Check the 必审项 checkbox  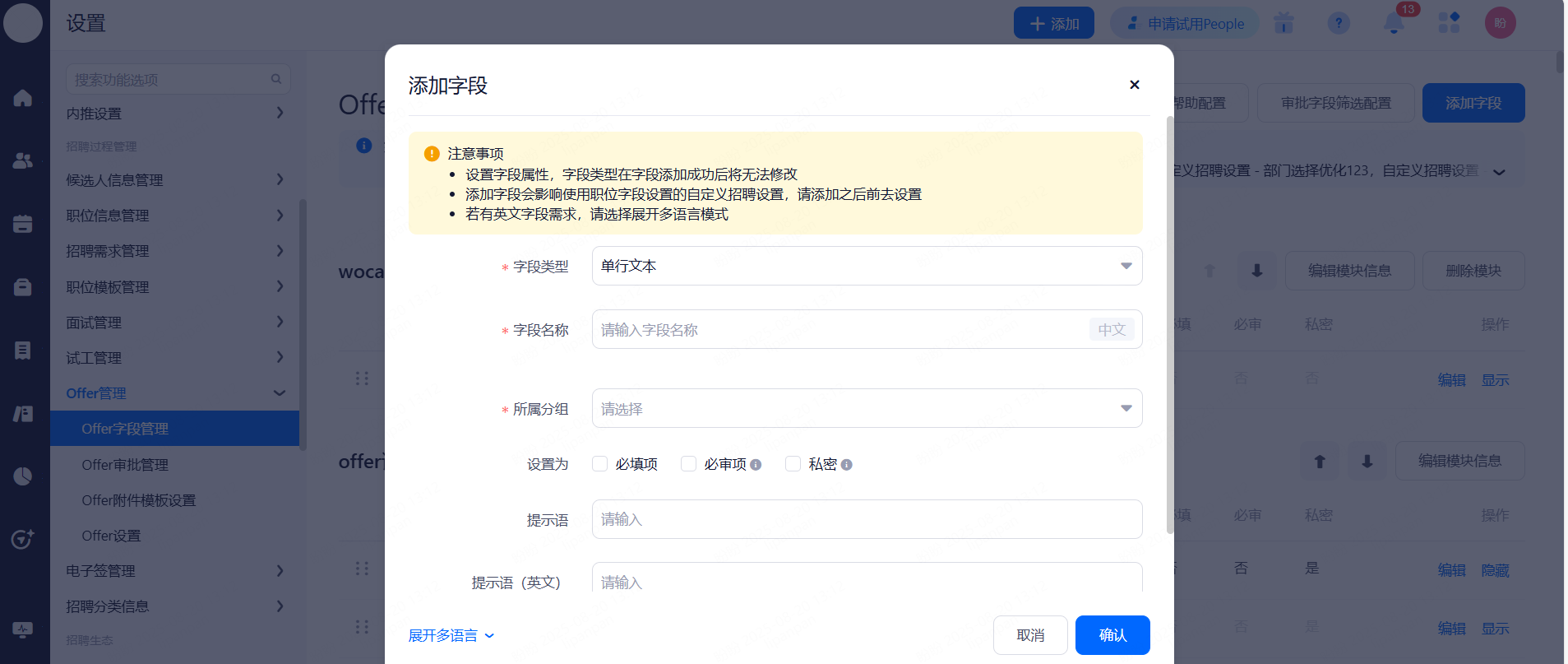click(689, 464)
